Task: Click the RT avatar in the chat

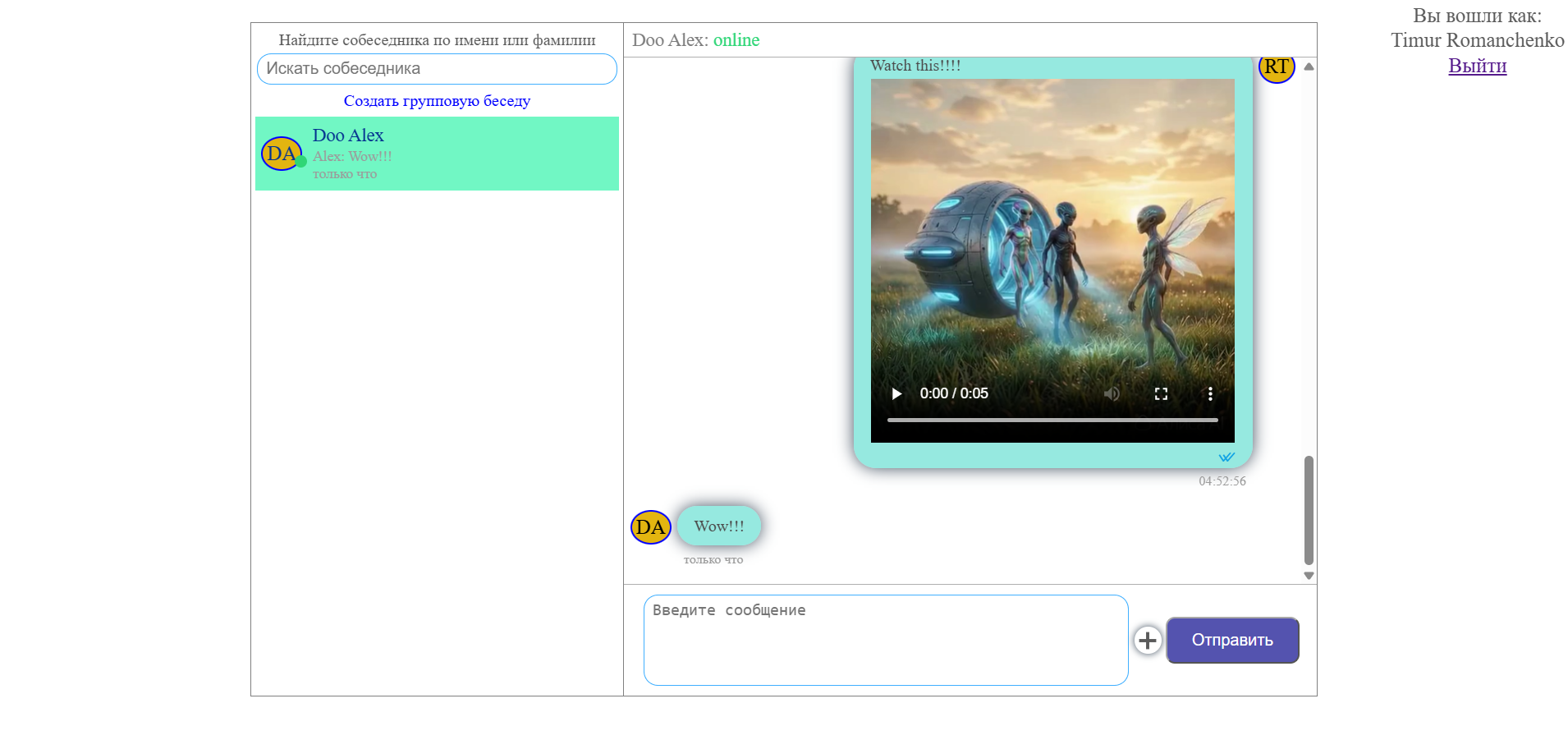Action: click(1277, 69)
